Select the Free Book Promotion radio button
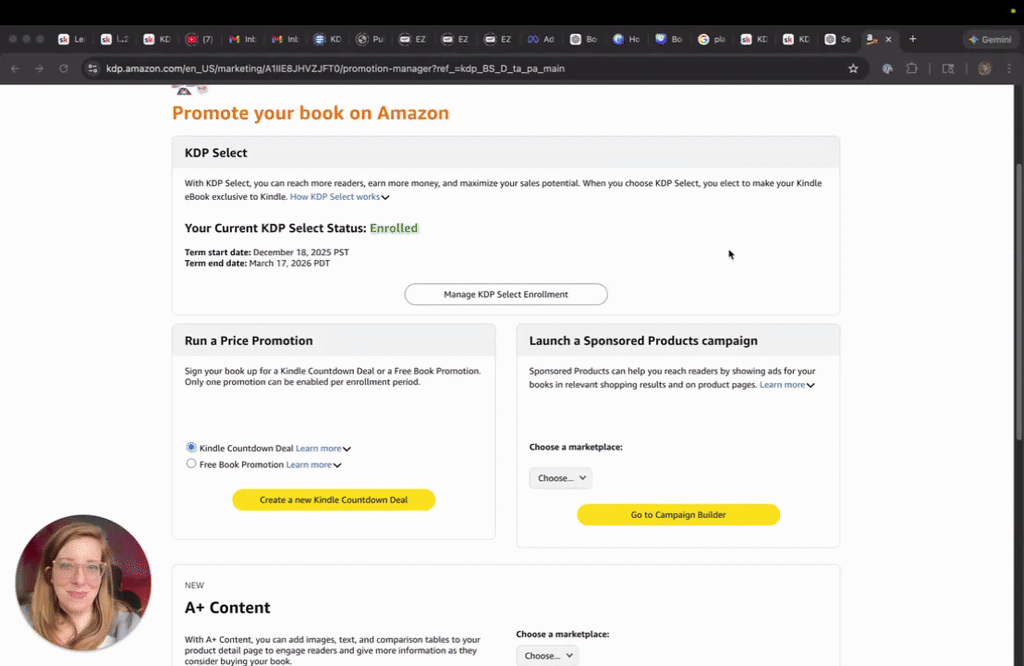The image size is (1024, 666). pyautogui.click(x=191, y=464)
